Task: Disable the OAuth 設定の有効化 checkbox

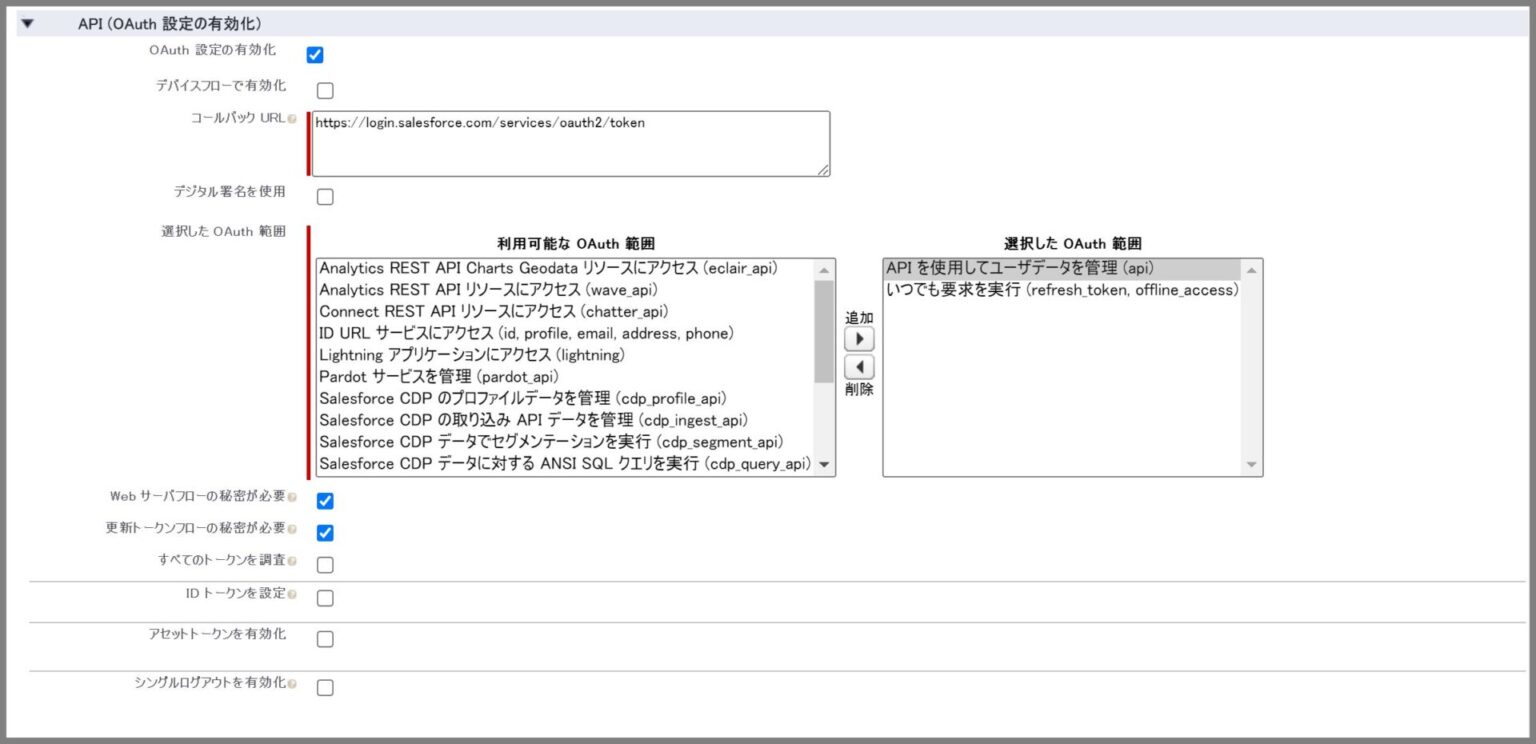Action: tap(315, 55)
